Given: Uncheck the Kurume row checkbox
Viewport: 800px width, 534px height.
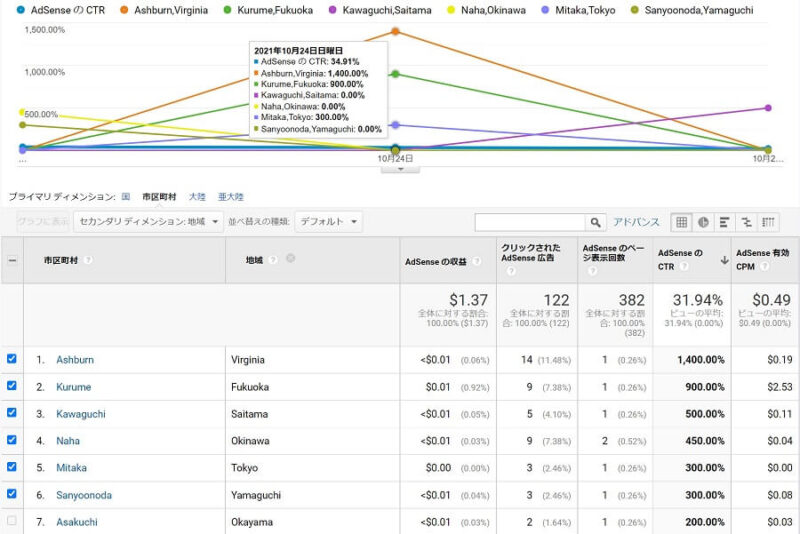Looking at the screenshot, I should 12,386.
